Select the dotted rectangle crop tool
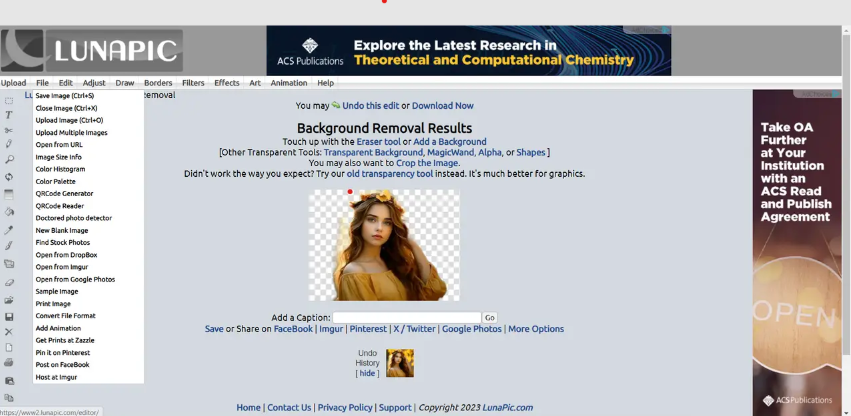The height and width of the screenshot is (416, 851). [9, 100]
